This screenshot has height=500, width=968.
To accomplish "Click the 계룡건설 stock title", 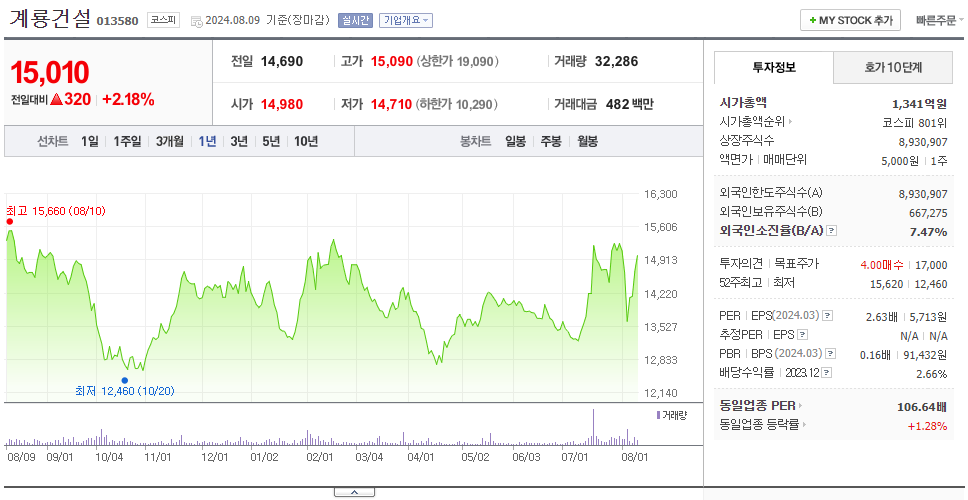I will [x=49, y=19].
